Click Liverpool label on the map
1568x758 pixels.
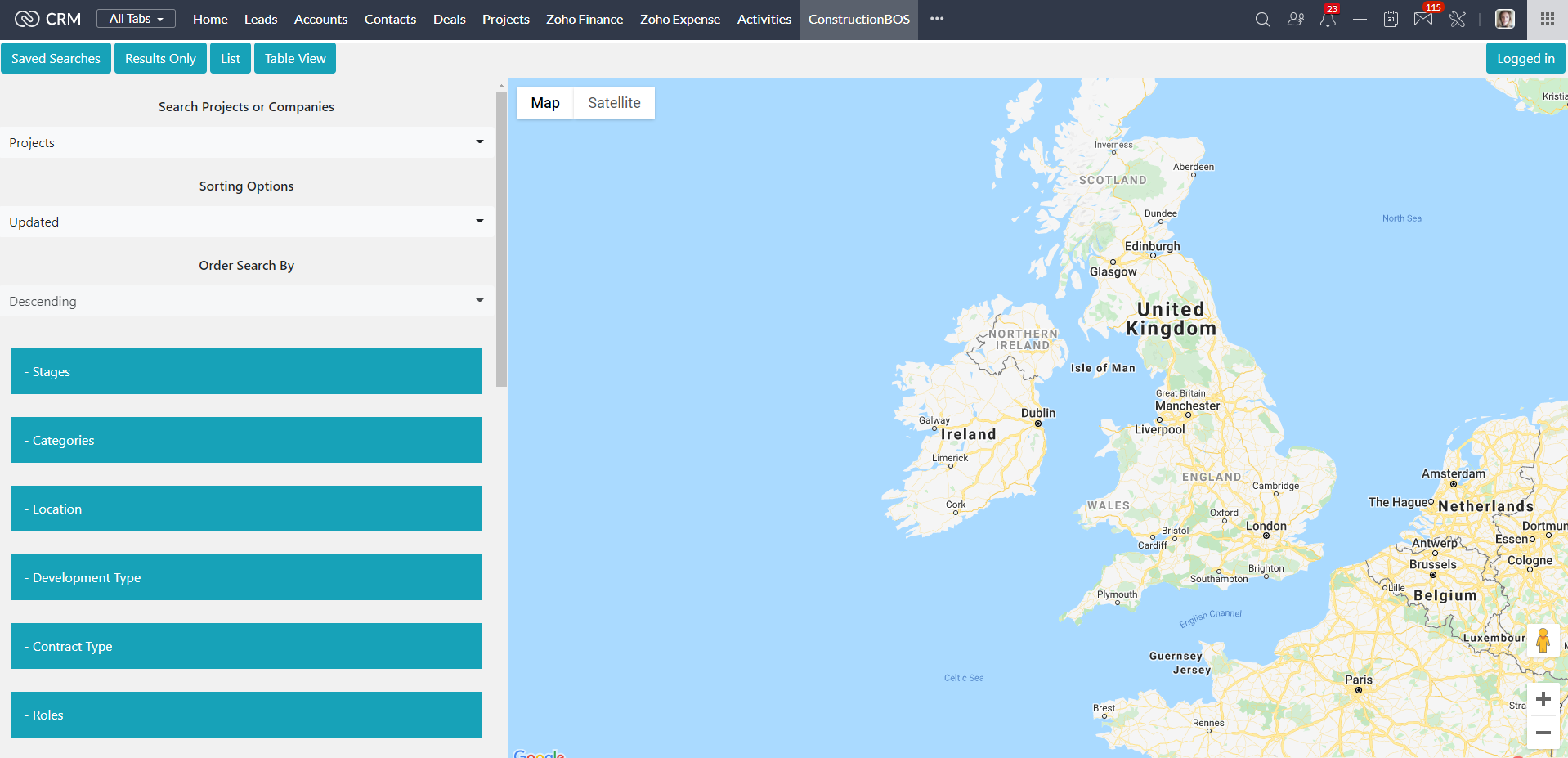pos(1159,430)
